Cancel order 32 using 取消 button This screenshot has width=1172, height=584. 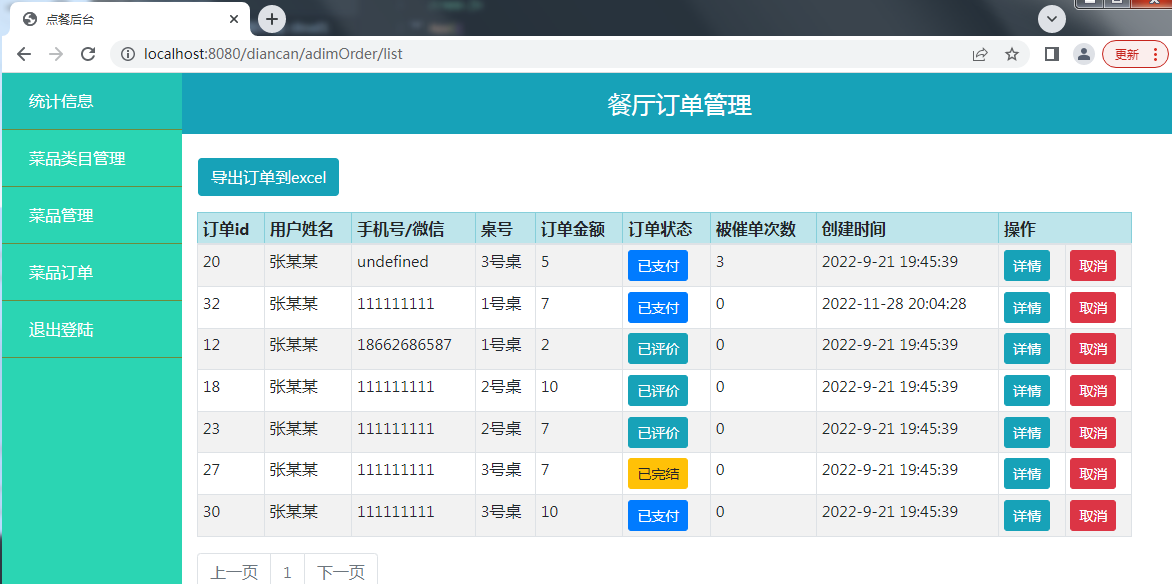(1092, 308)
